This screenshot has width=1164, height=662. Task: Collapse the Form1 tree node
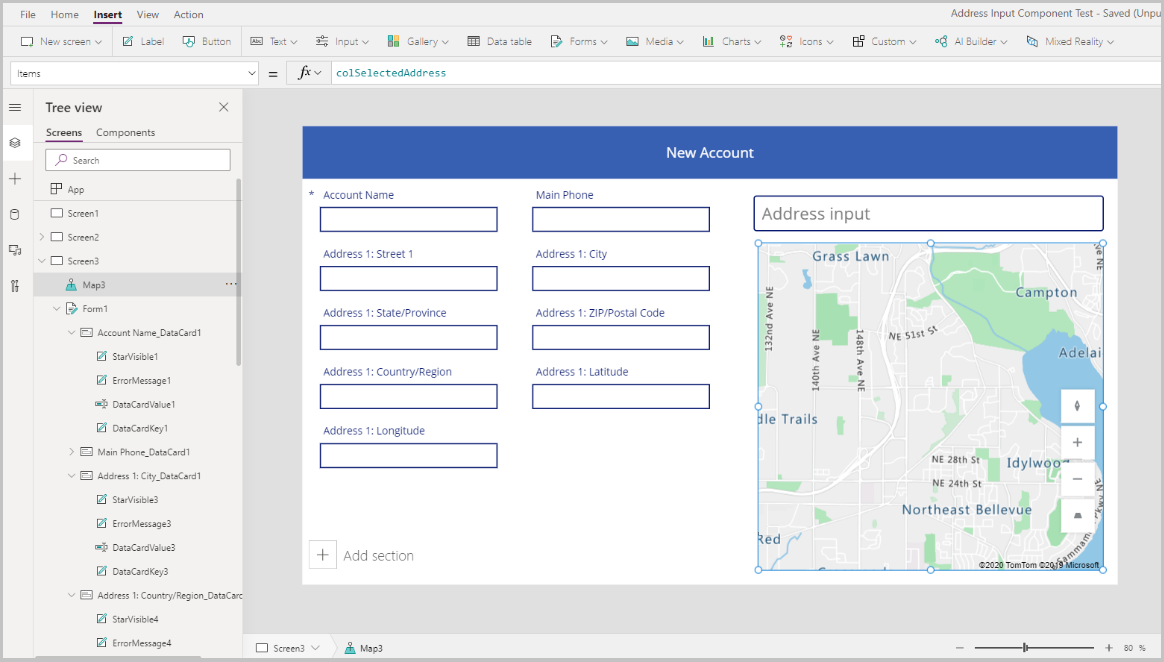click(57, 309)
